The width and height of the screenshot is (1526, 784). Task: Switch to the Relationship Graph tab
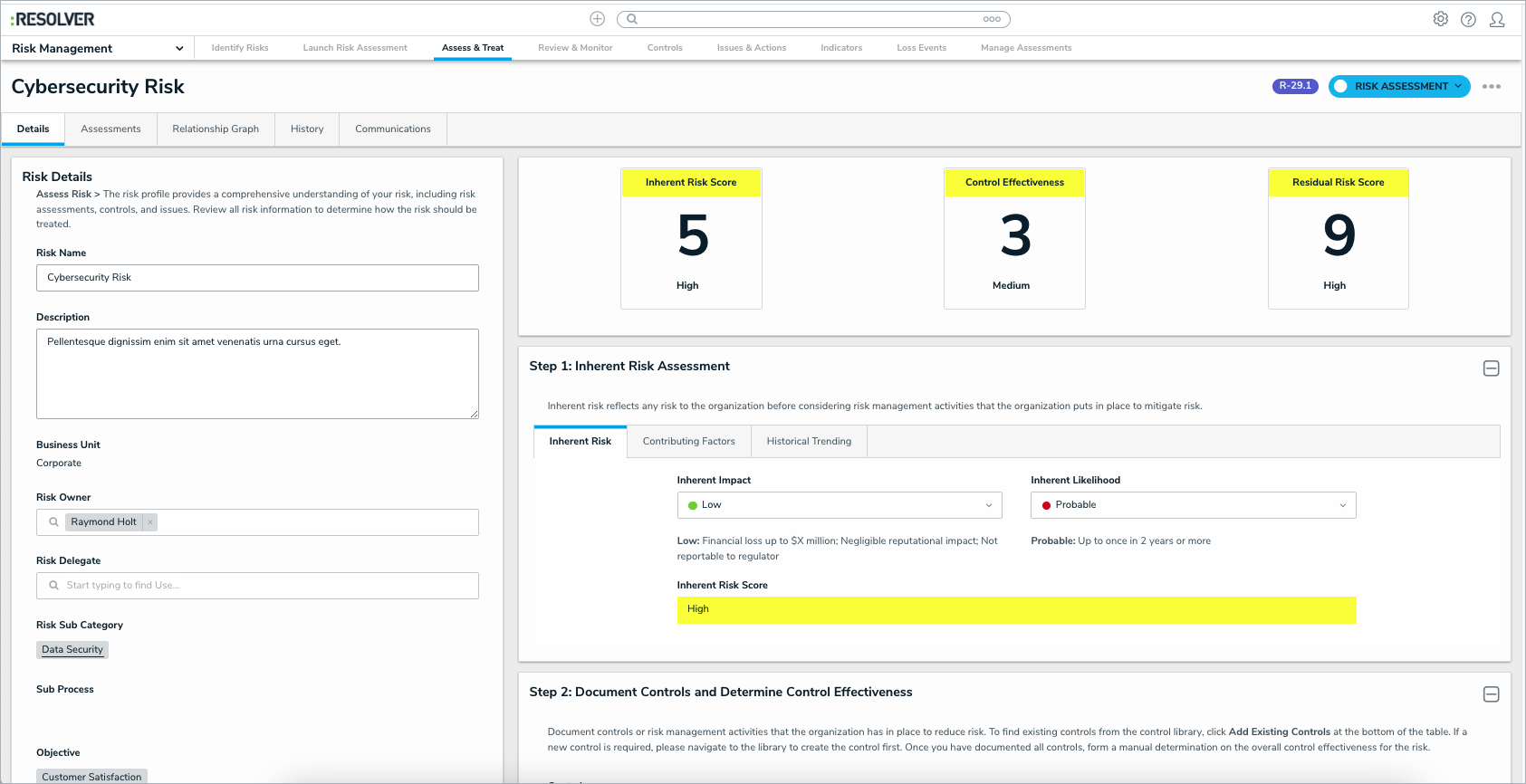pyautogui.click(x=216, y=129)
